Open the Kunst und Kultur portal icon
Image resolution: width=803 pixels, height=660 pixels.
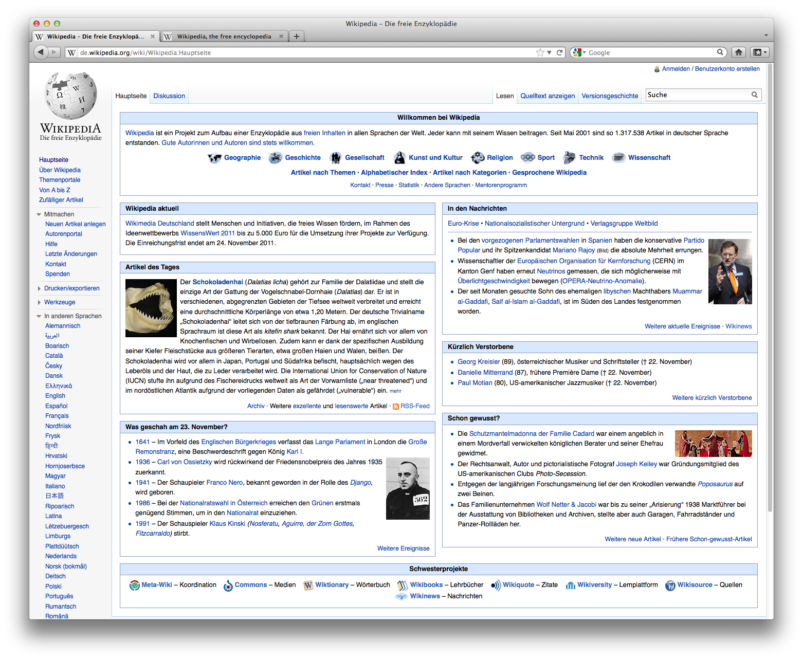(x=399, y=158)
